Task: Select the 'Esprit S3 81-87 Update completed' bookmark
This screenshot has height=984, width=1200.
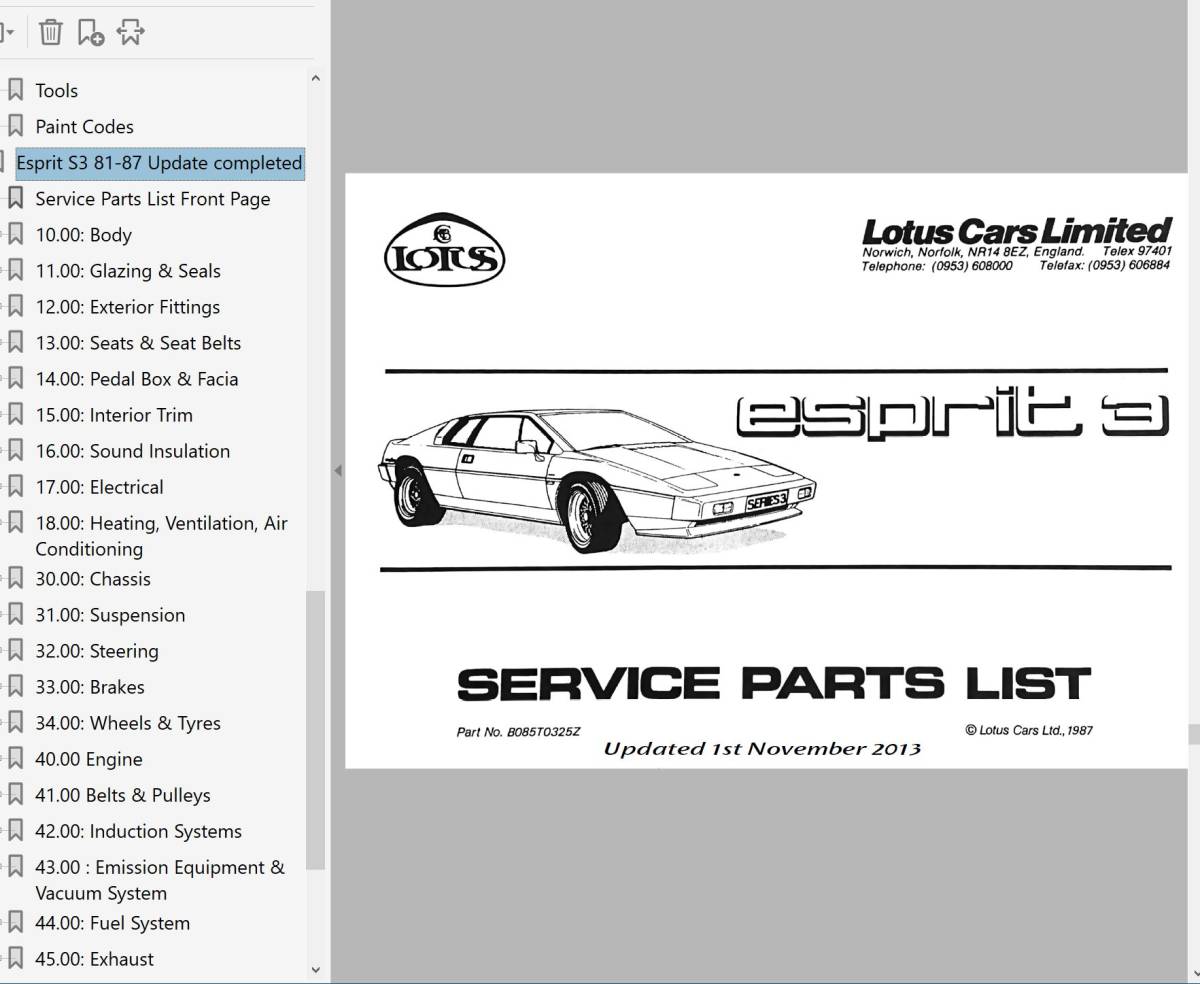Action: coord(159,163)
